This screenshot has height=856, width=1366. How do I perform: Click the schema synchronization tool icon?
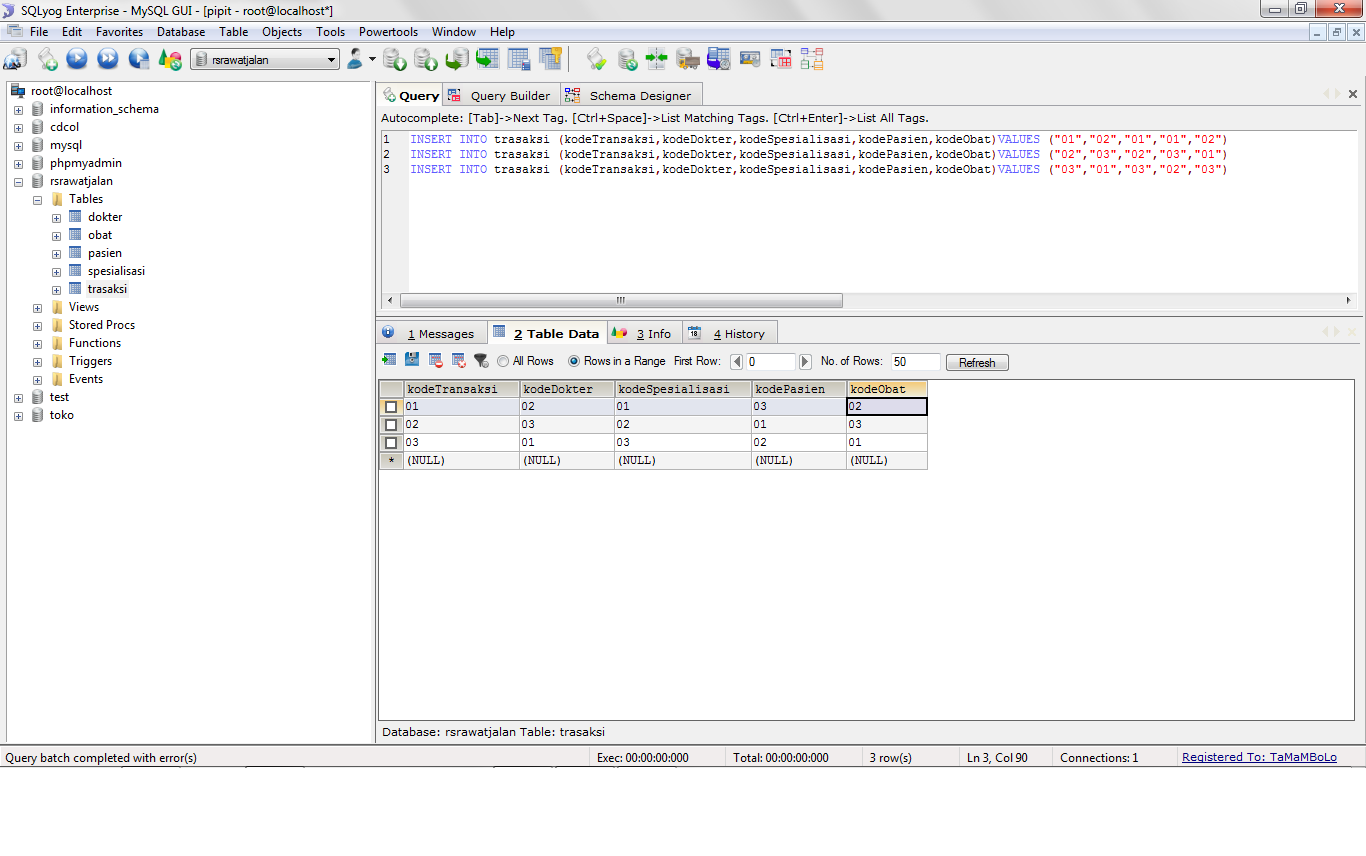(627, 59)
